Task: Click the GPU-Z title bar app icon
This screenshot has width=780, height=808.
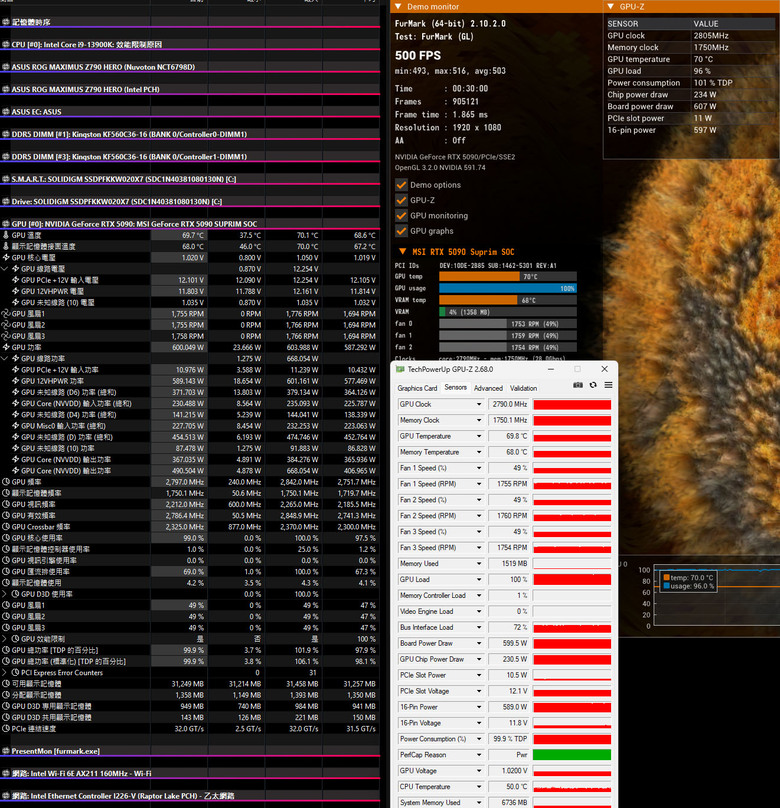Action: coord(400,369)
